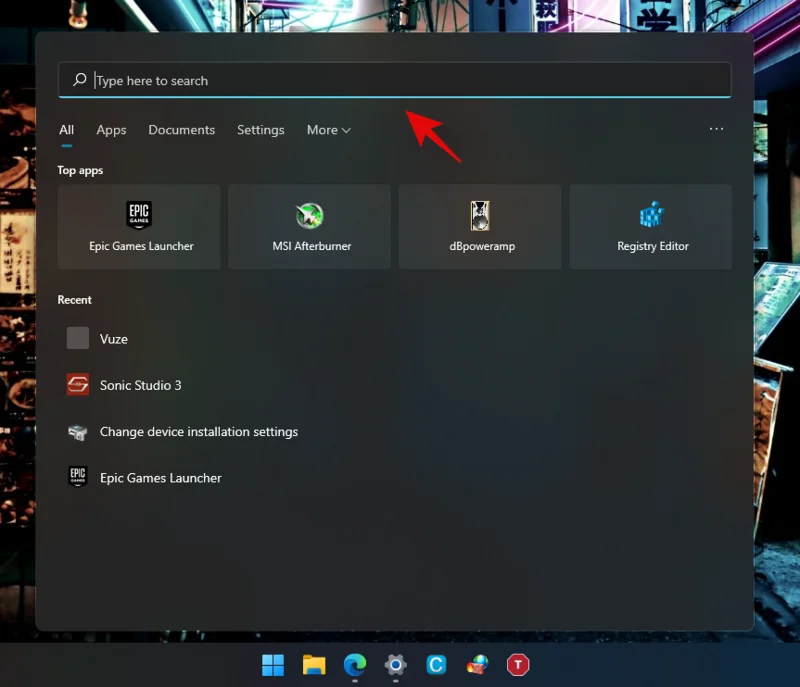Open dBpoweramp top app tile

pos(480,226)
